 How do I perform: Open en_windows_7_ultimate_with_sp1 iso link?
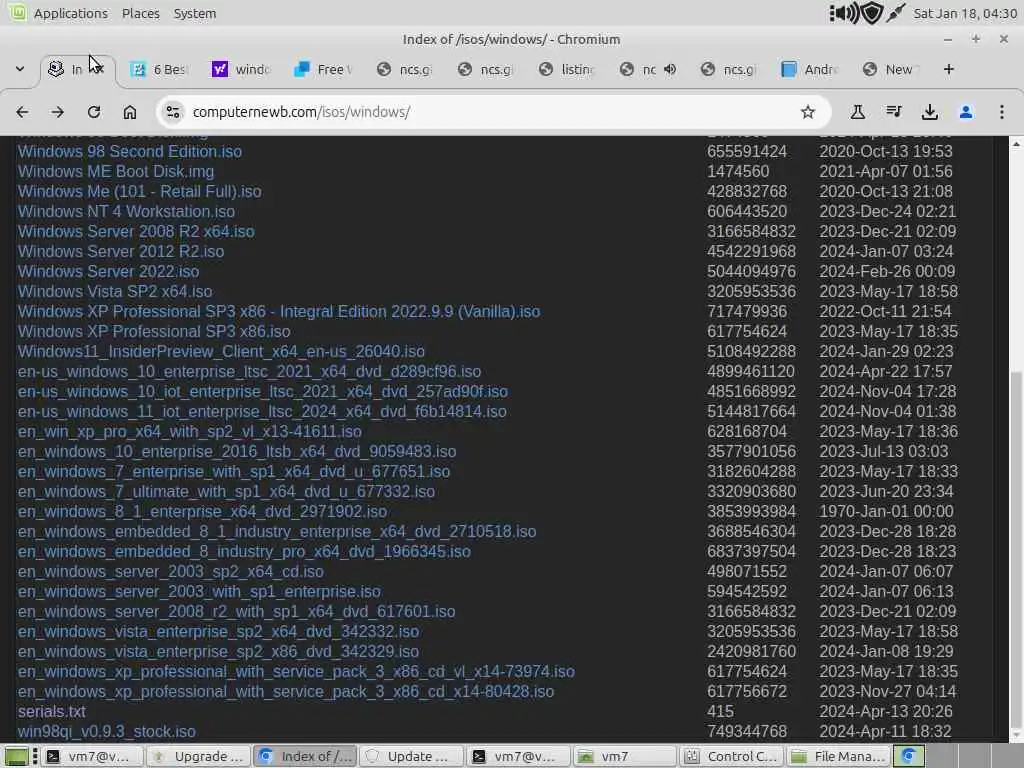coord(226,492)
